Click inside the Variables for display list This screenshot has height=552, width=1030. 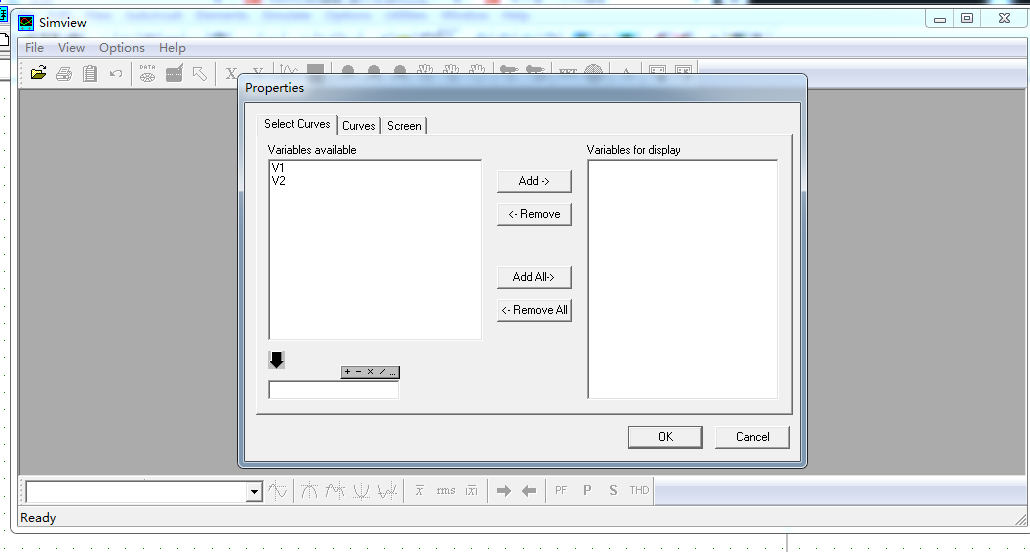point(683,279)
